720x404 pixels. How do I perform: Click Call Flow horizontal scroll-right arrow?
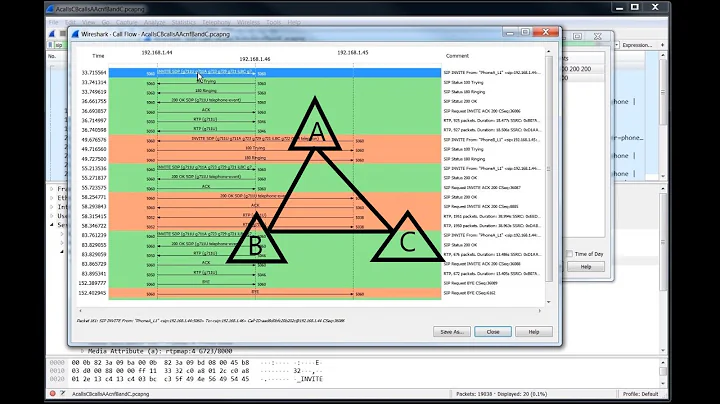[540, 311]
